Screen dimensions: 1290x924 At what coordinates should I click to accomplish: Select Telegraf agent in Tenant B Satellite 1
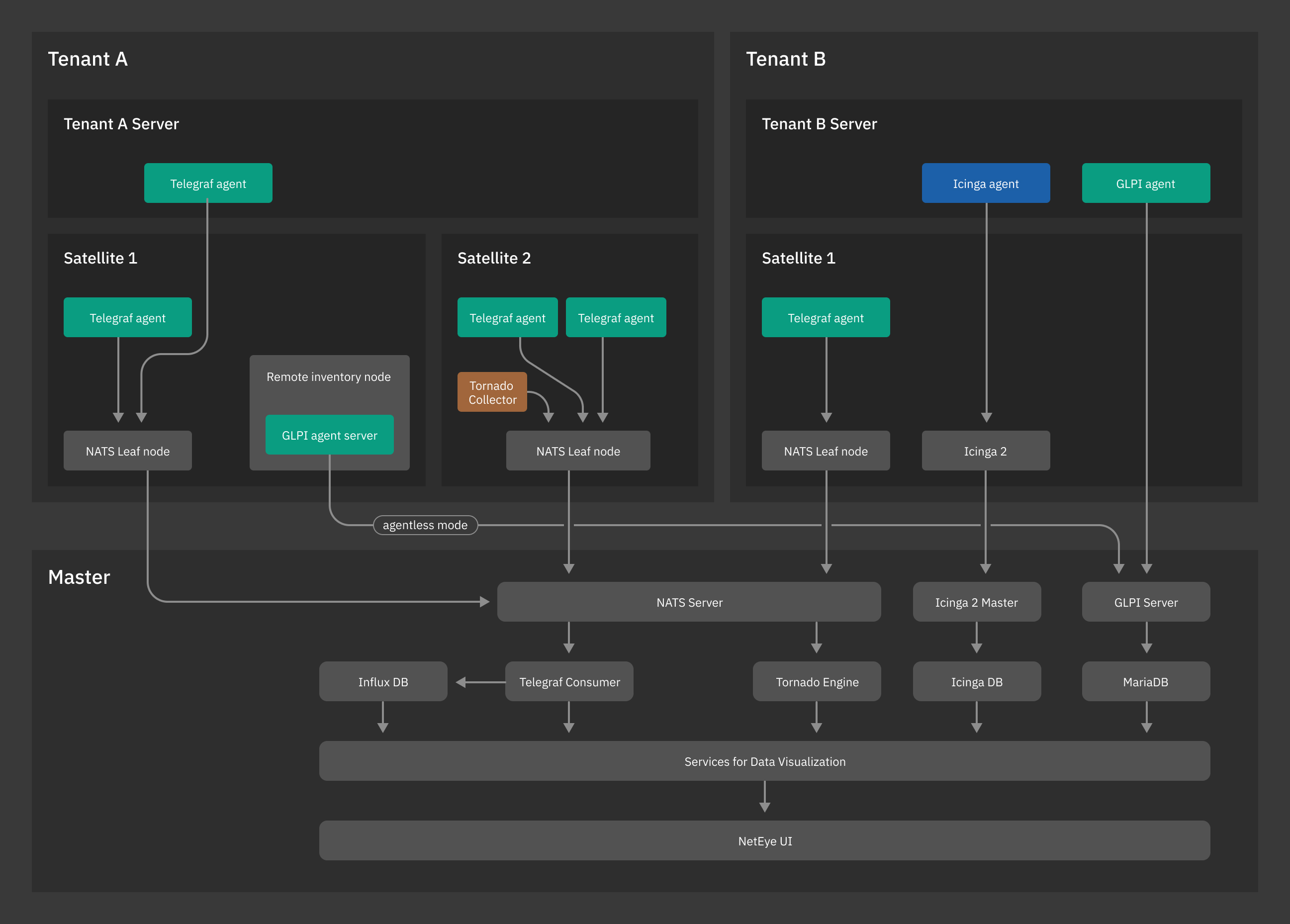click(826, 317)
